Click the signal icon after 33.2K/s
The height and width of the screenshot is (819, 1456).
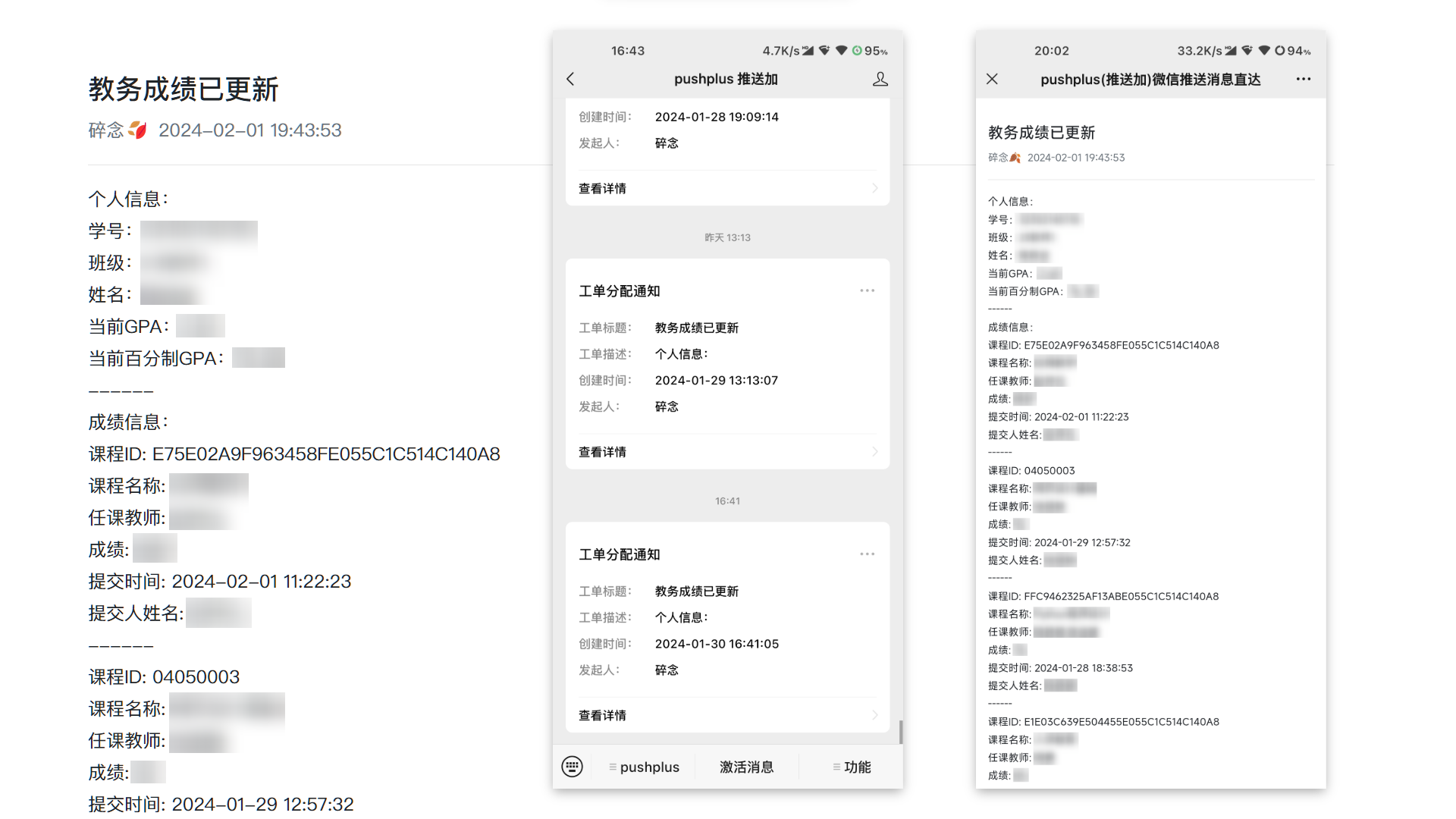pos(1231,51)
